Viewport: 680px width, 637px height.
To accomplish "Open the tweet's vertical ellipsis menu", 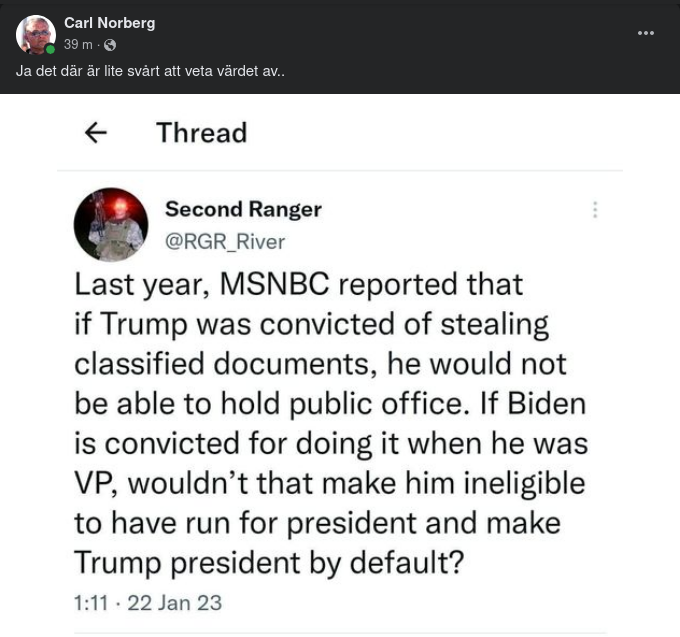I will tap(595, 210).
